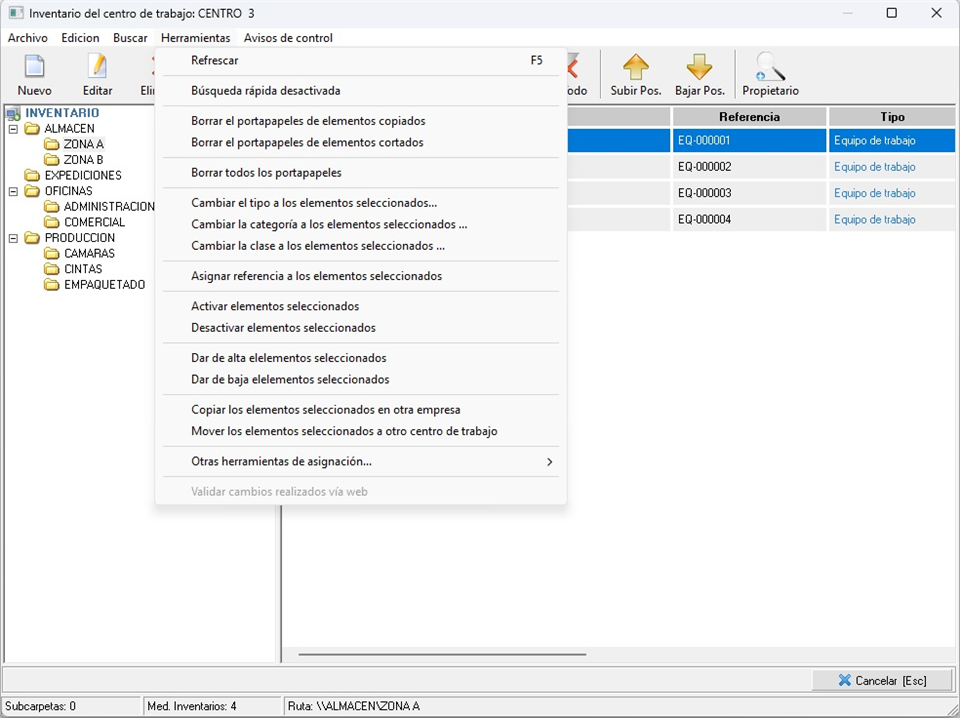Image resolution: width=960 pixels, height=718 pixels.
Task: Collapse the OFICINAS tree node
Action: point(13,191)
